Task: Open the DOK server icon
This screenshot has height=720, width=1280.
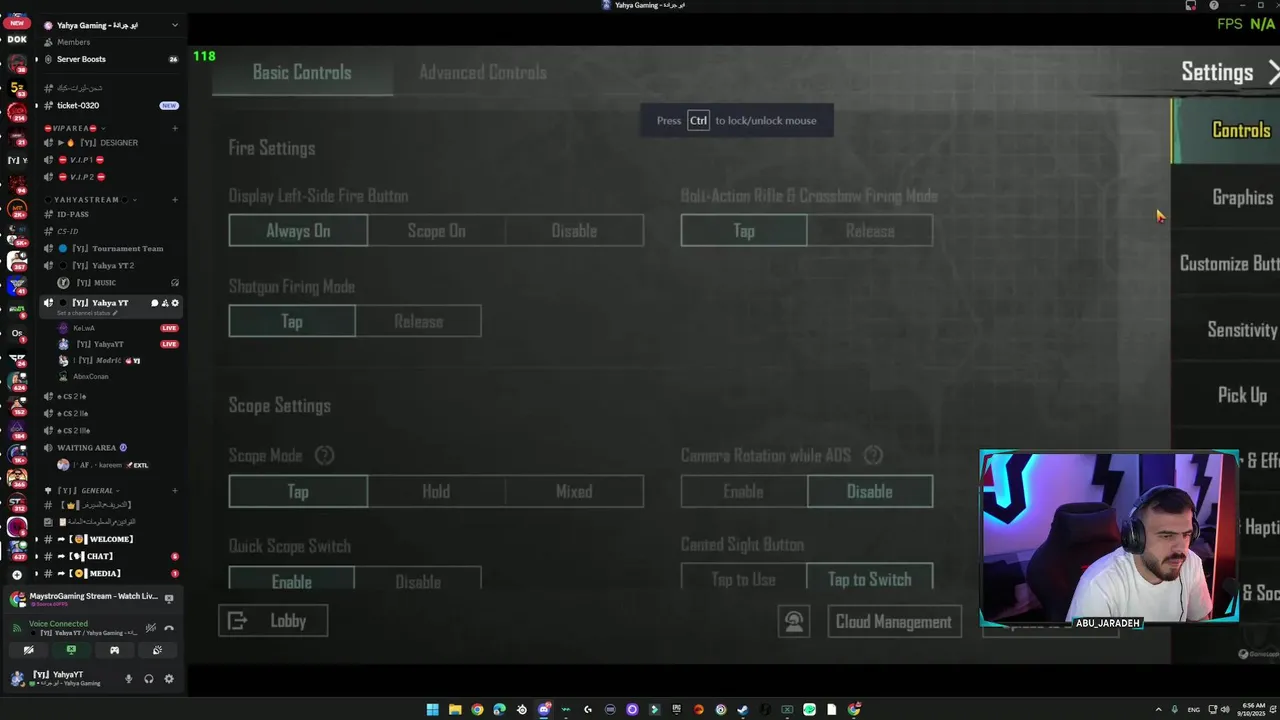Action: tap(16, 39)
